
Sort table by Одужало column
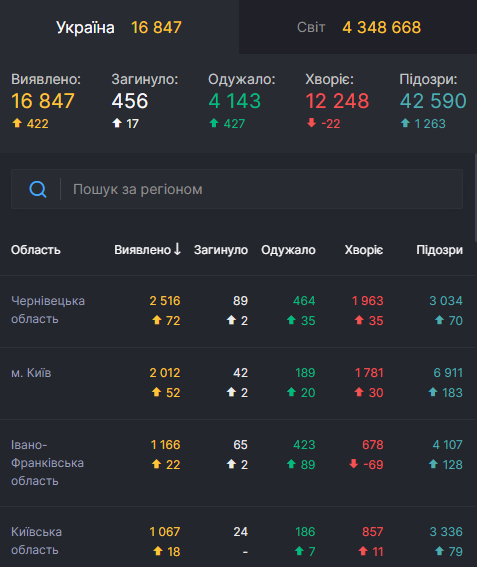coord(288,250)
